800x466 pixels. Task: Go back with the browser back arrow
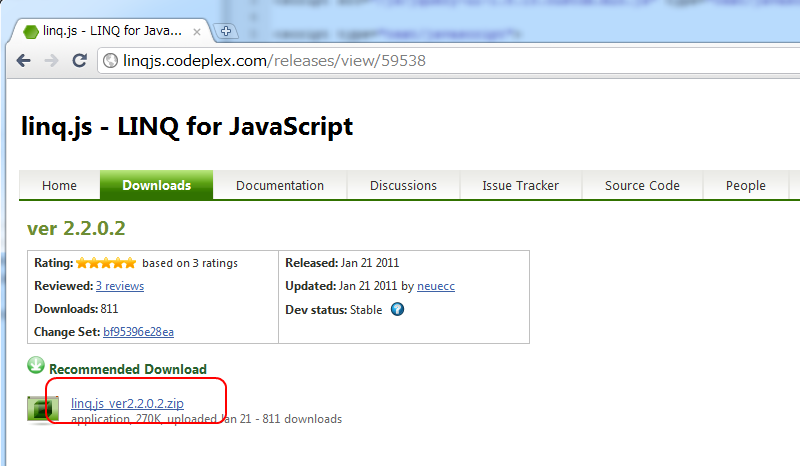(23, 61)
